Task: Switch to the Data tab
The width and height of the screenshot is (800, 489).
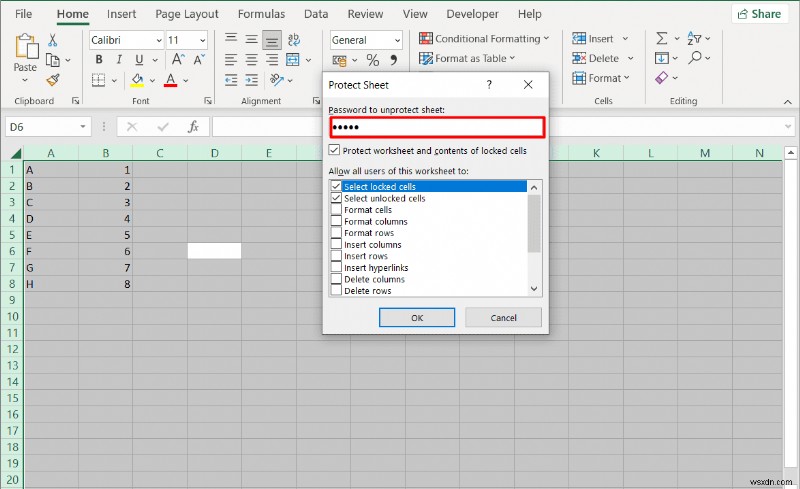Action: pos(316,14)
